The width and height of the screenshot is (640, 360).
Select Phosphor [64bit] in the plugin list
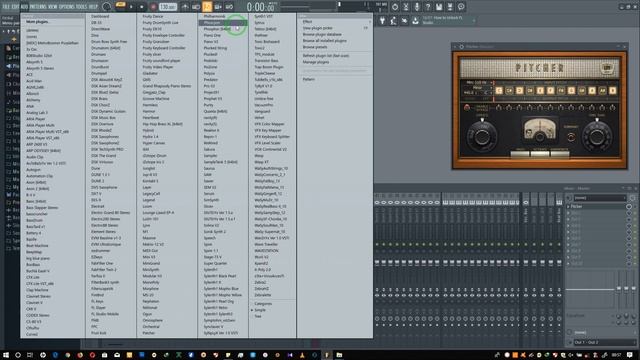click(x=217, y=29)
